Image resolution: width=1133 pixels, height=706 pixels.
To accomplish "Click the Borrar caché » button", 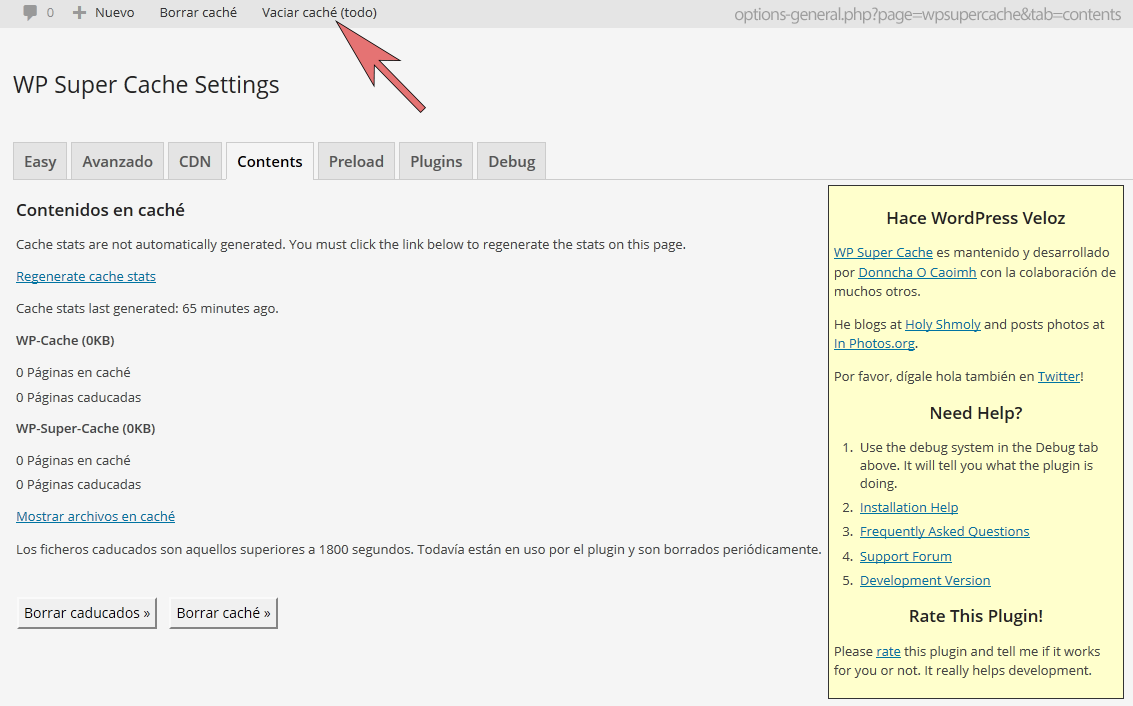I will 223,613.
